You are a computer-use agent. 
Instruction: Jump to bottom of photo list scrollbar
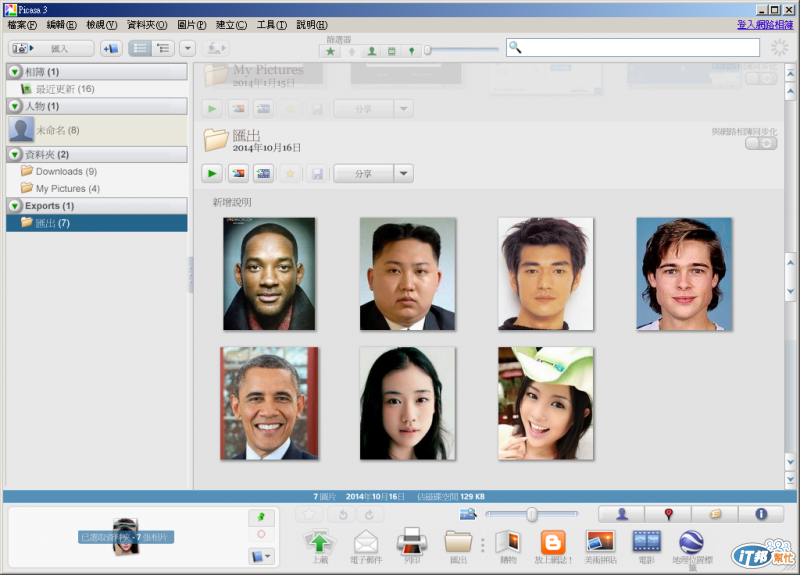tap(790, 480)
